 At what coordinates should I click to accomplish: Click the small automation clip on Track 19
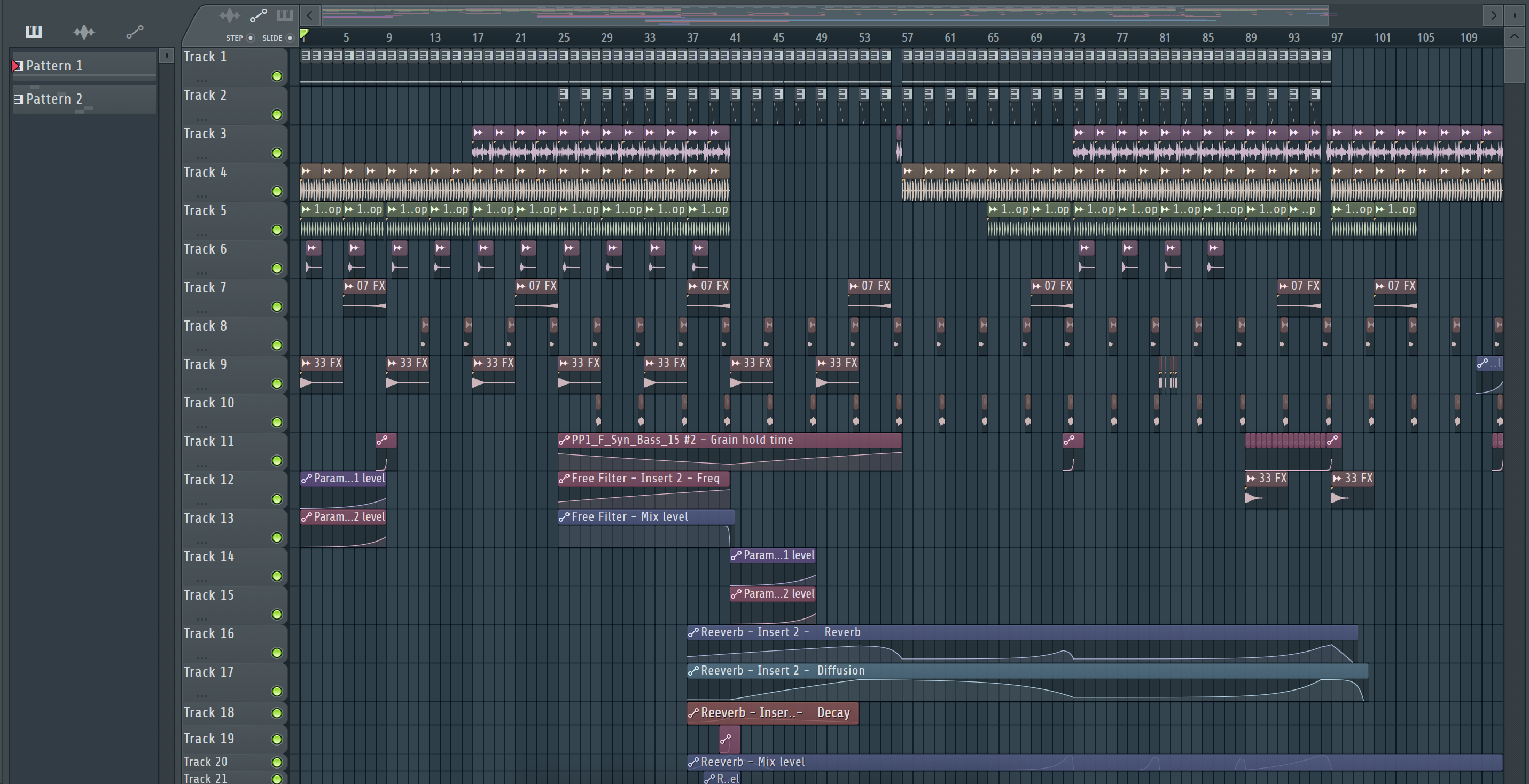click(729, 740)
